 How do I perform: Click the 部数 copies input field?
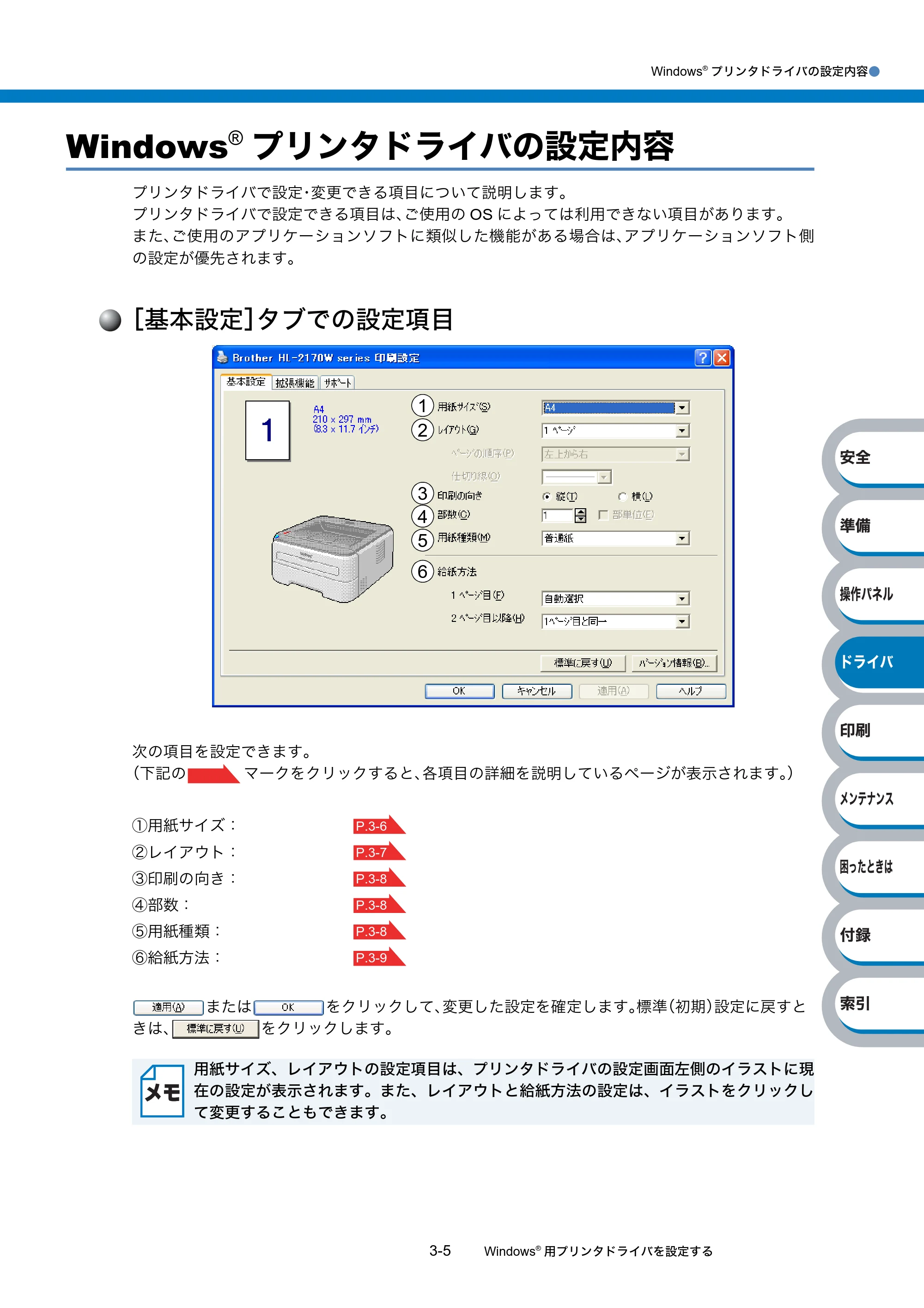pos(558,516)
